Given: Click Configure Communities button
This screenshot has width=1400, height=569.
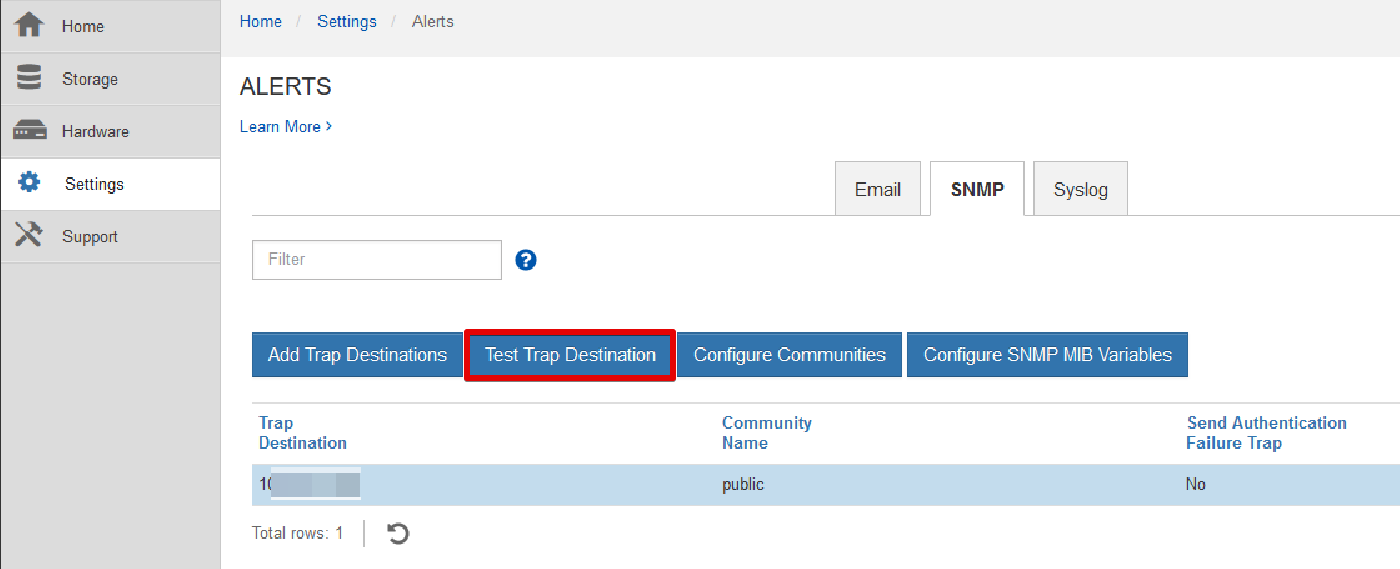Looking at the screenshot, I should (x=790, y=355).
